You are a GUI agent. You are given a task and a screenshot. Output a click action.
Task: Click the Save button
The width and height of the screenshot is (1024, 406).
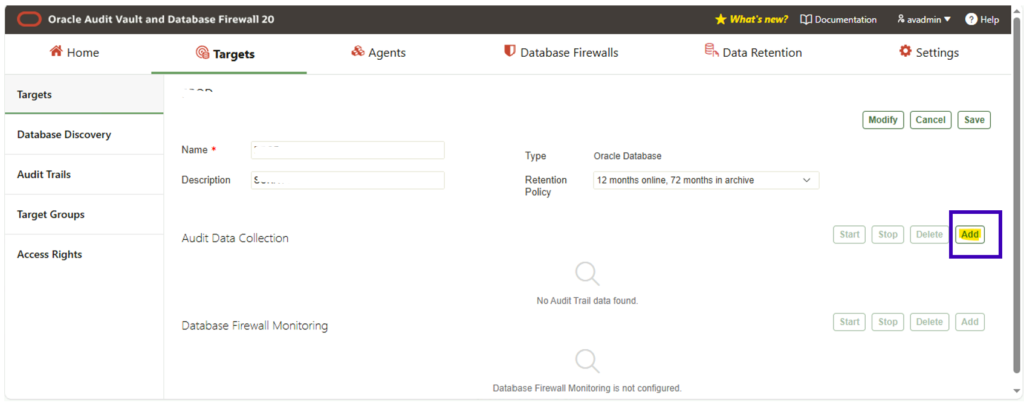pyautogui.click(x=974, y=120)
